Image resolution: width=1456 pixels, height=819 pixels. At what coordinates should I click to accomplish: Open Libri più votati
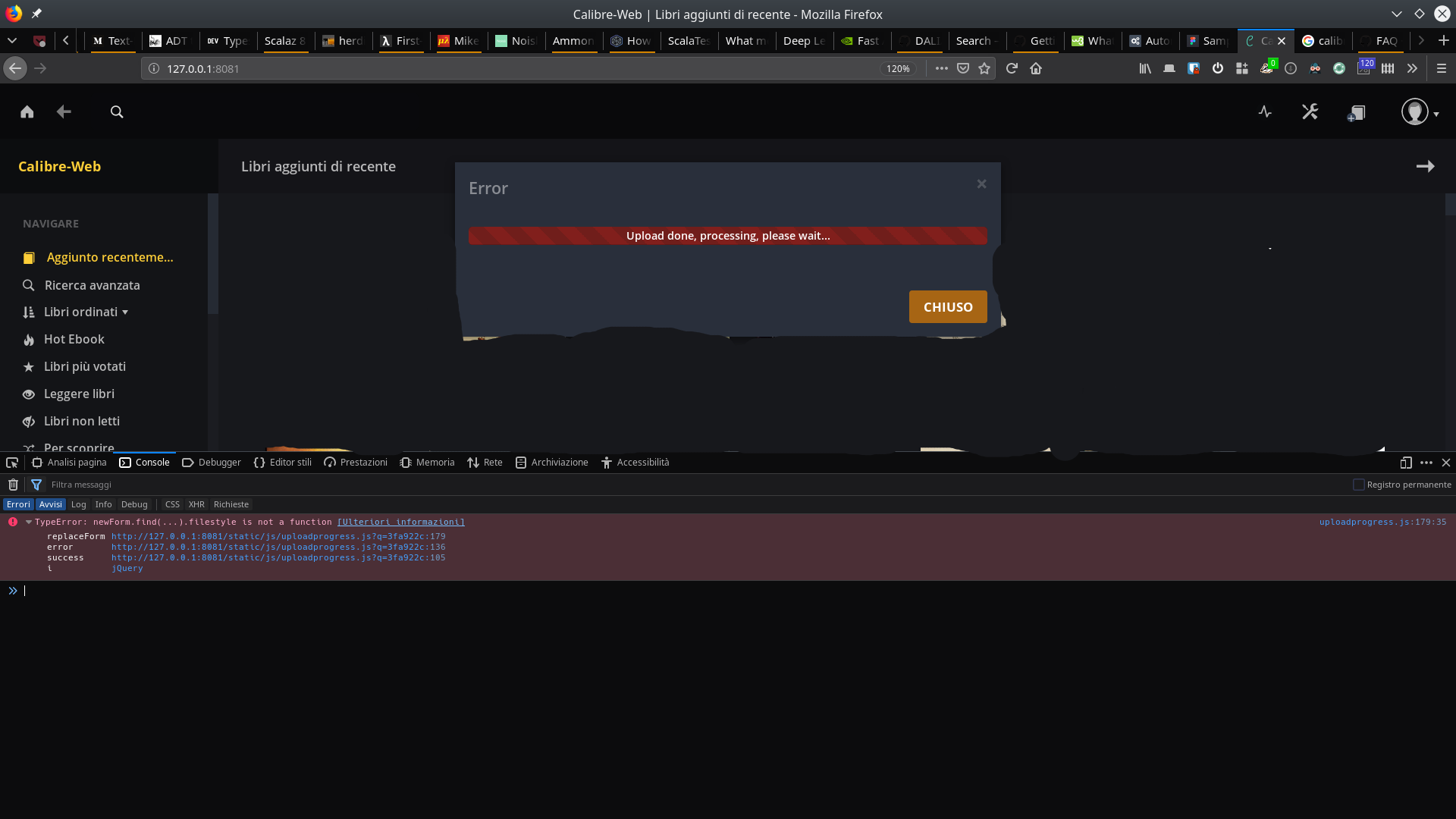(x=74, y=366)
